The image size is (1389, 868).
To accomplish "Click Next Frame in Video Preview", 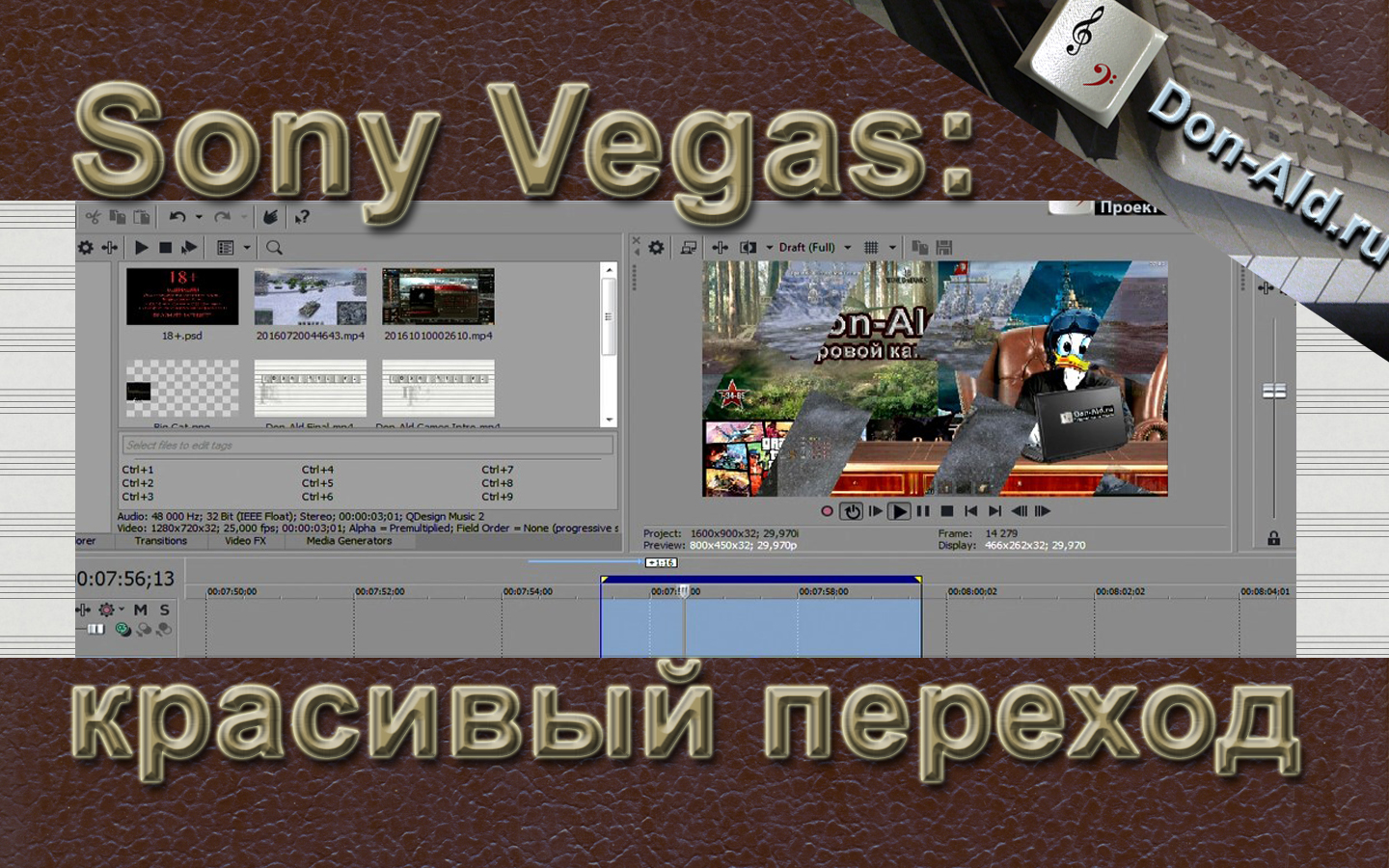I will pyautogui.click(x=1043, y=511).
